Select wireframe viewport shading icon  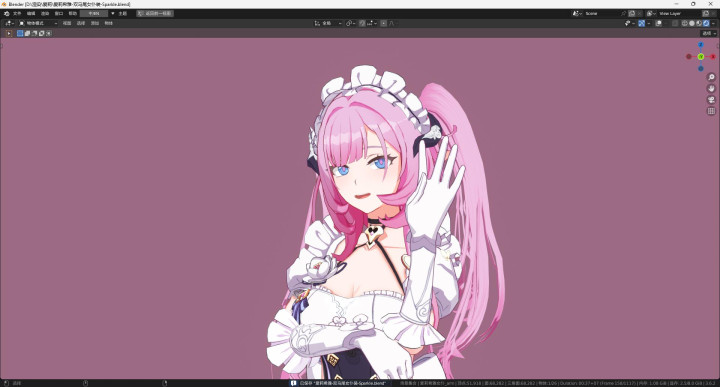tap(685, 23)
